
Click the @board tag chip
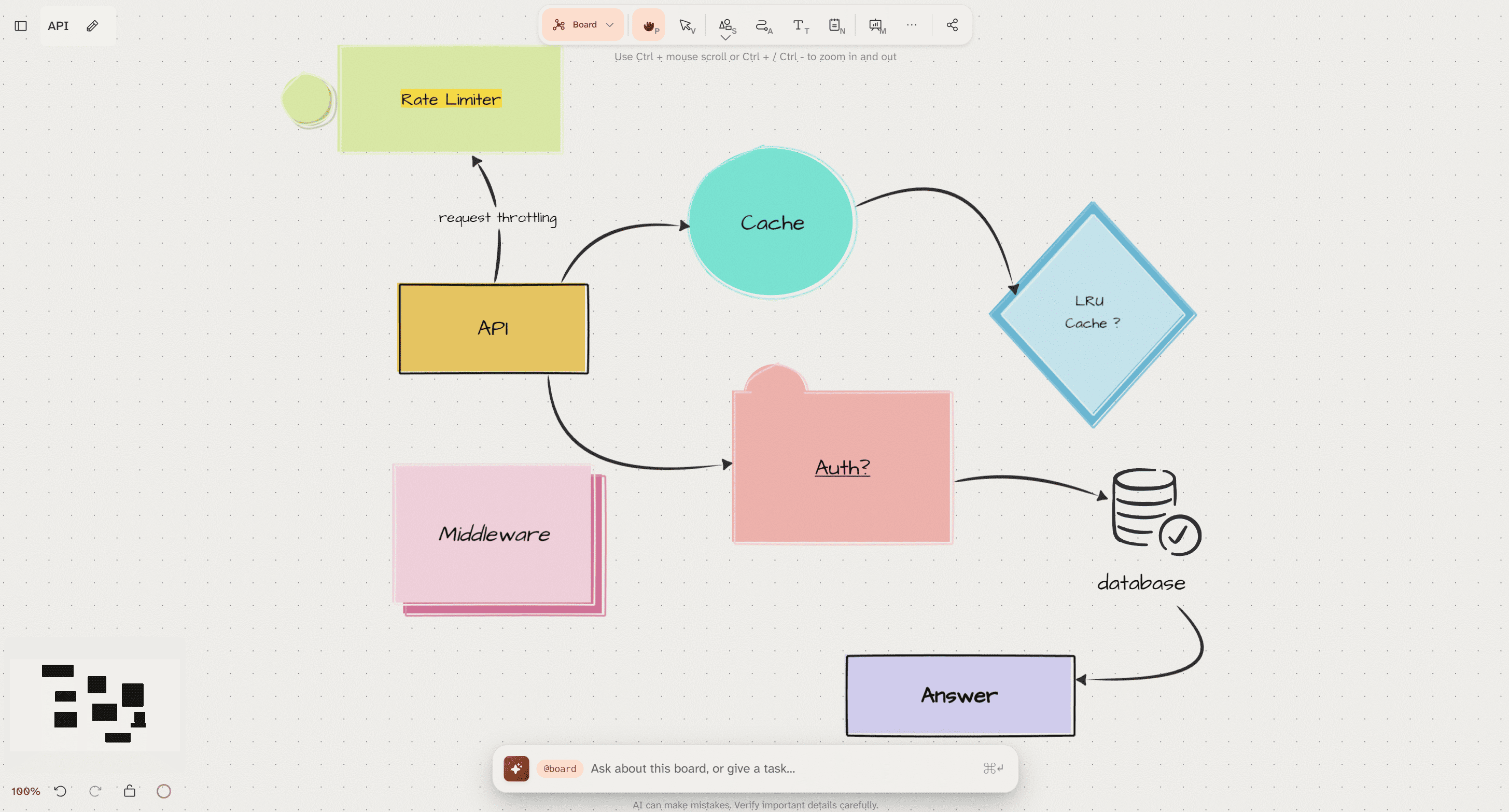560,768
